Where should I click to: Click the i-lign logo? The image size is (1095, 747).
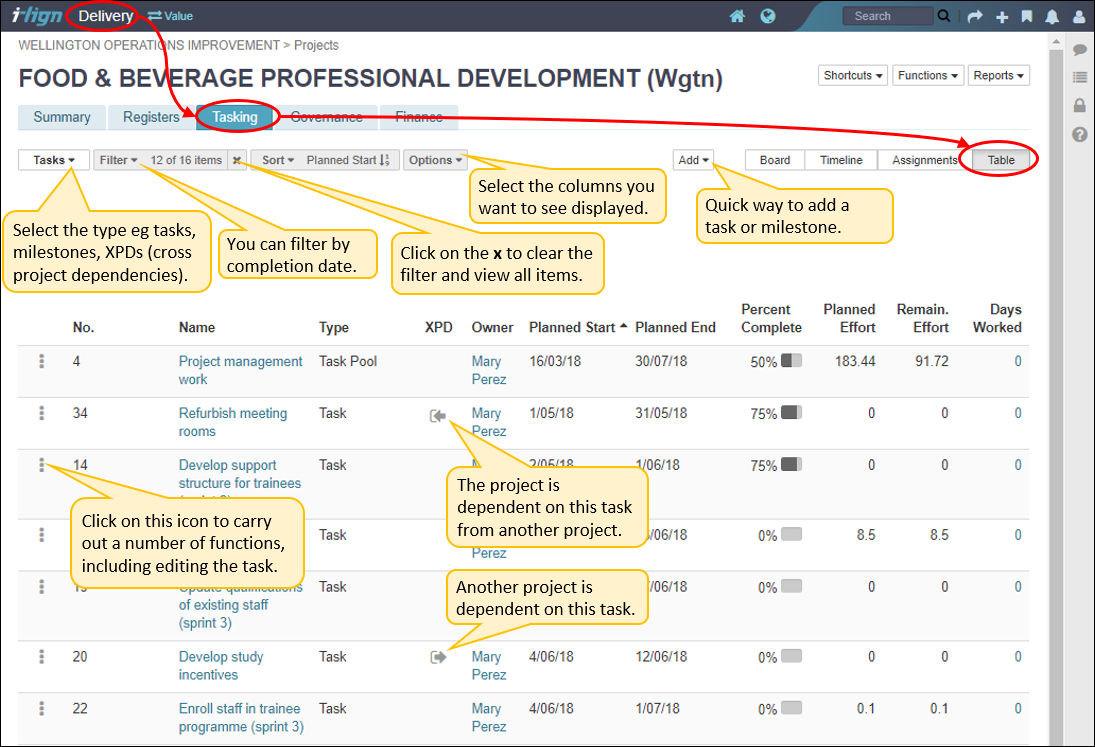point(37,15)
